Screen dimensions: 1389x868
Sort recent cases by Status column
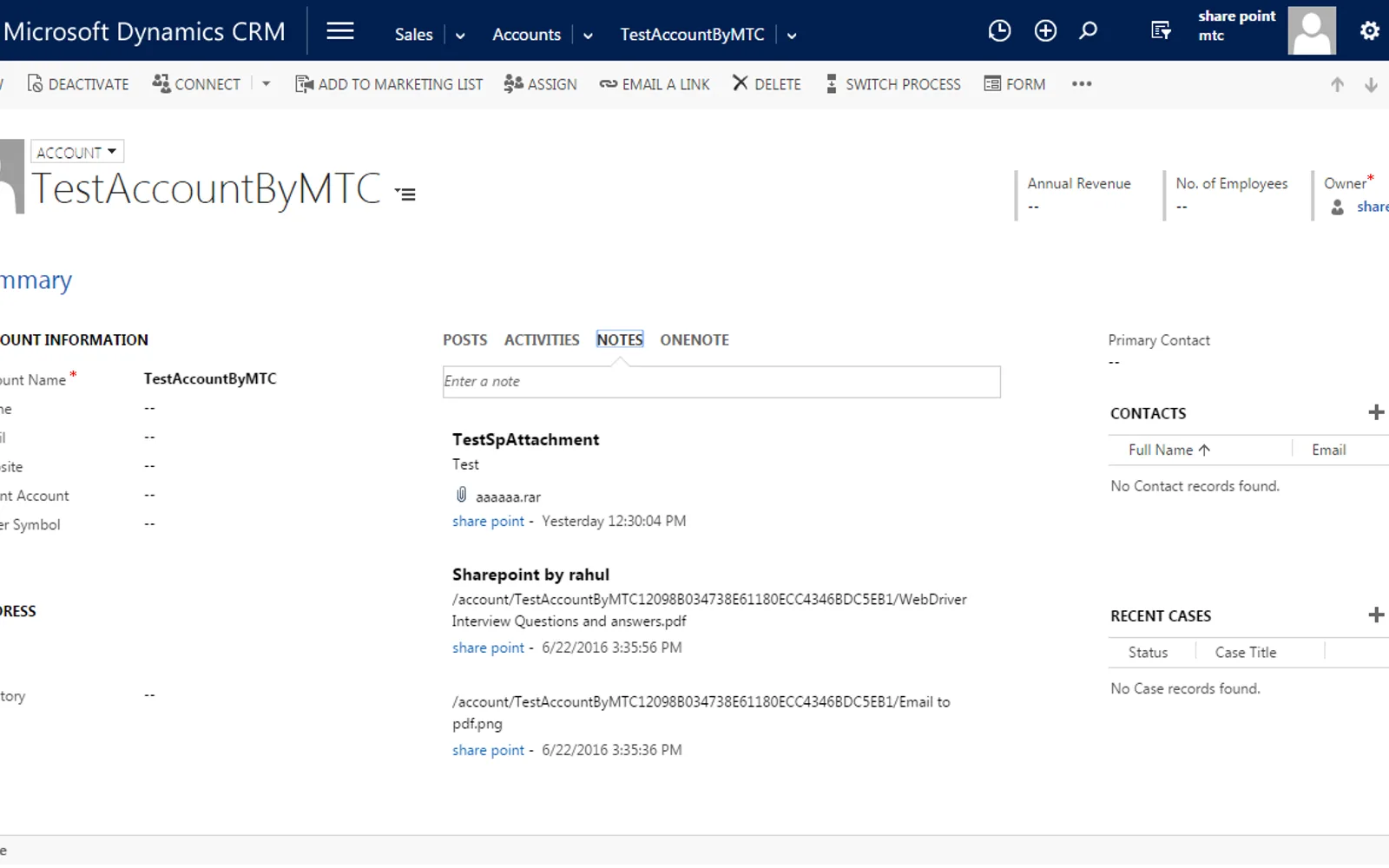(1148, 653)
